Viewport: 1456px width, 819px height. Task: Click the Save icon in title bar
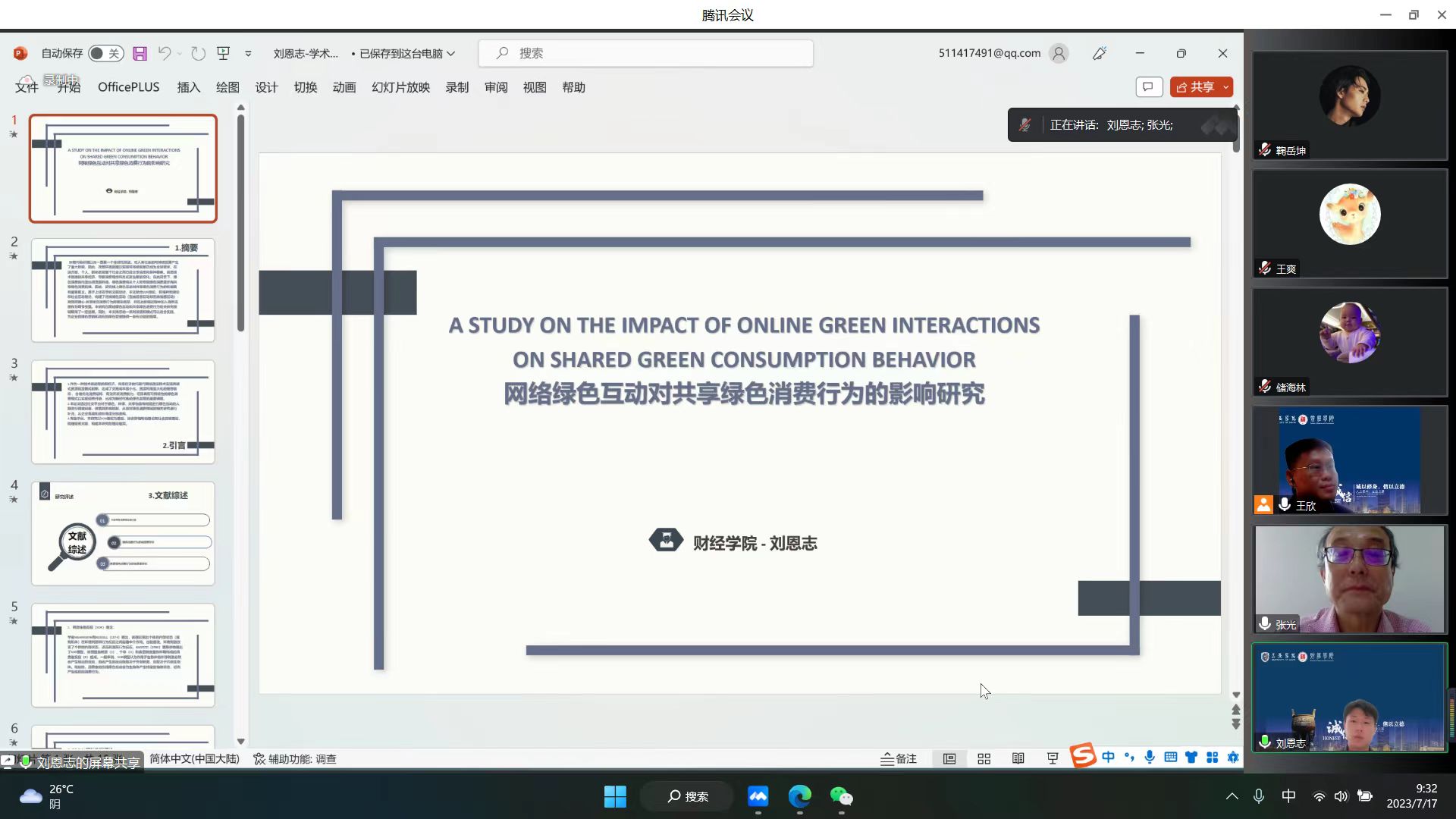(x=140, y=53)
